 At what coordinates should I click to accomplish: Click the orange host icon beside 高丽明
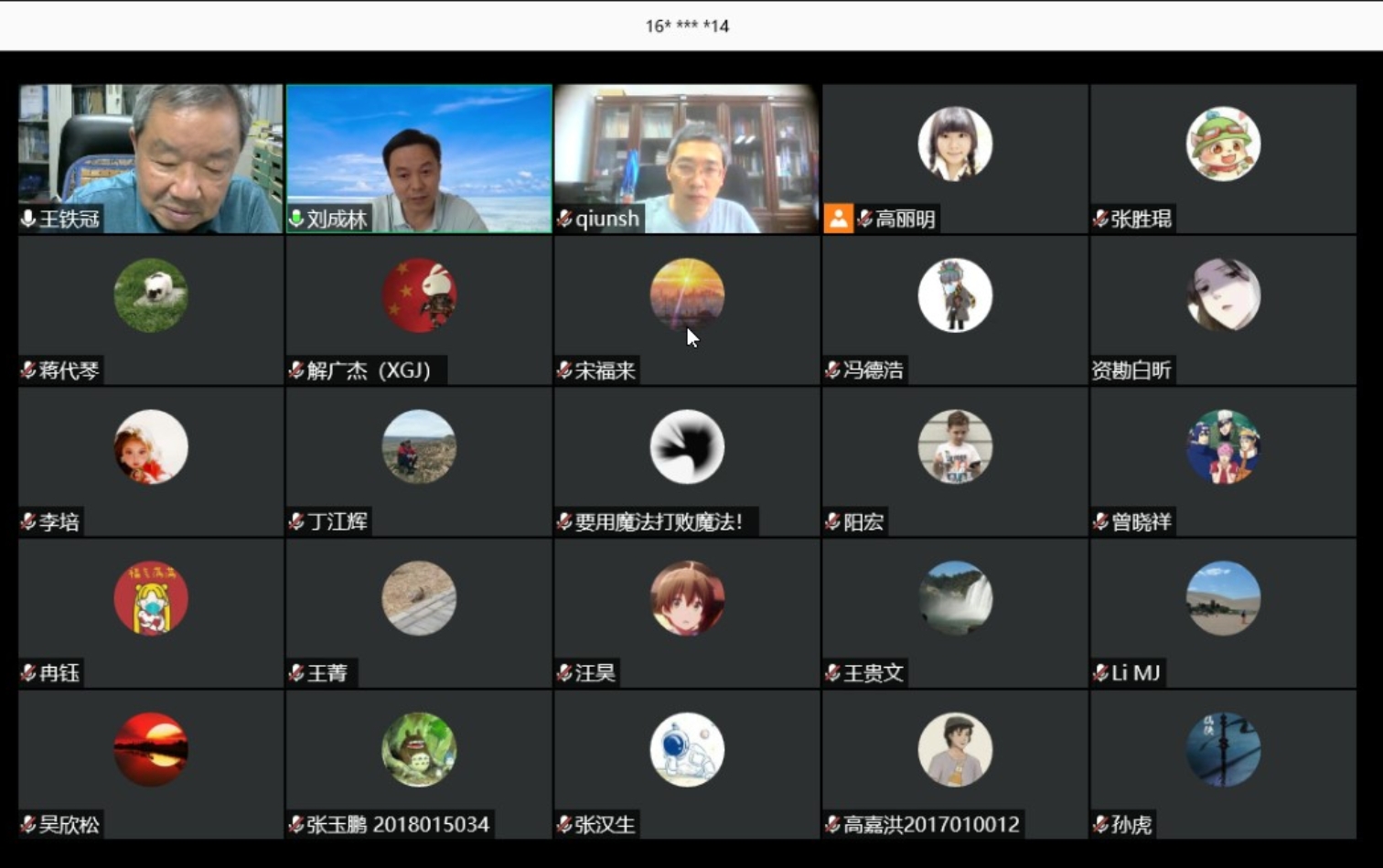838,219
